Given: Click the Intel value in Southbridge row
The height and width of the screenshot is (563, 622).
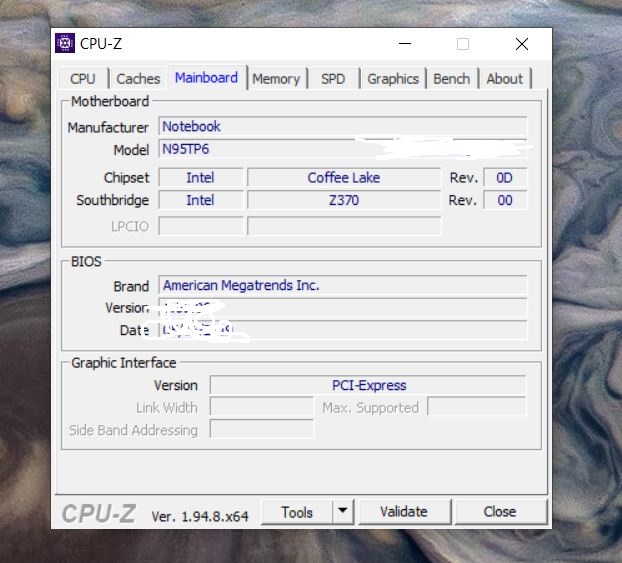Looking at the screenshot, I should point(201,200).
